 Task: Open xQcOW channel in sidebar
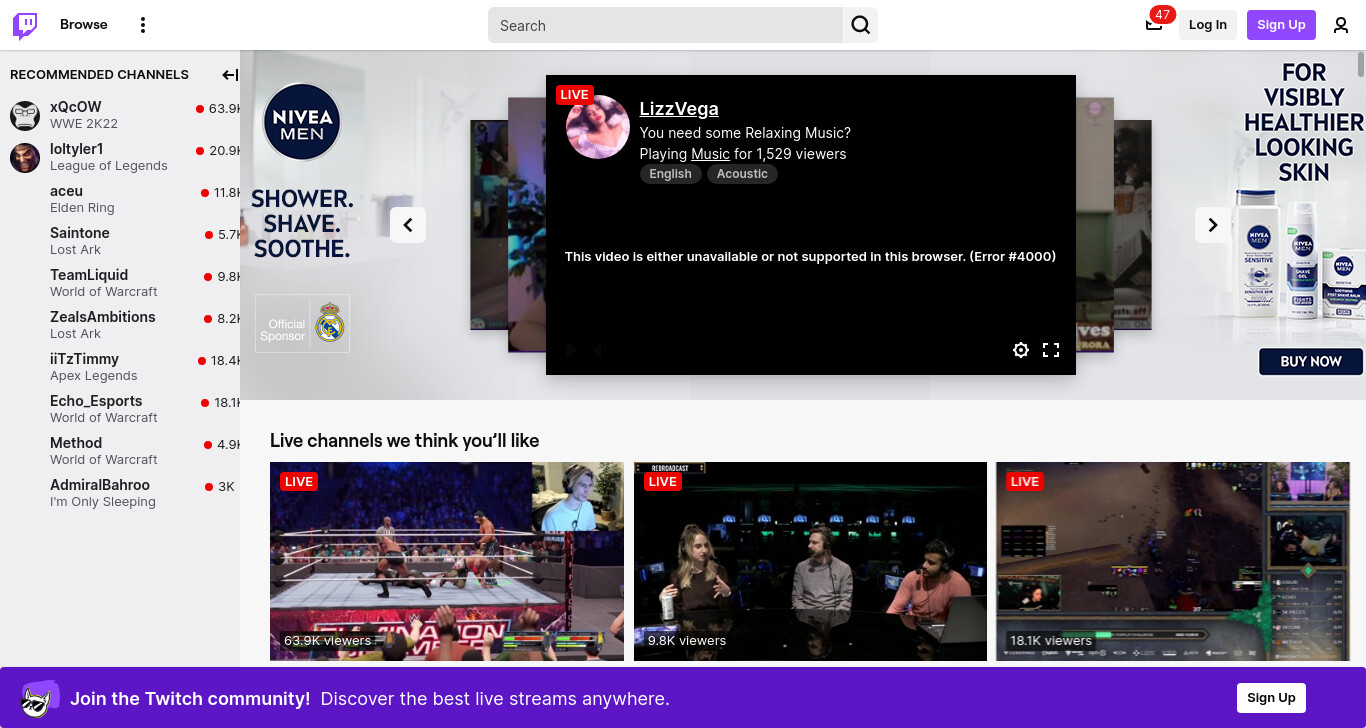click(x=120, y=116)
